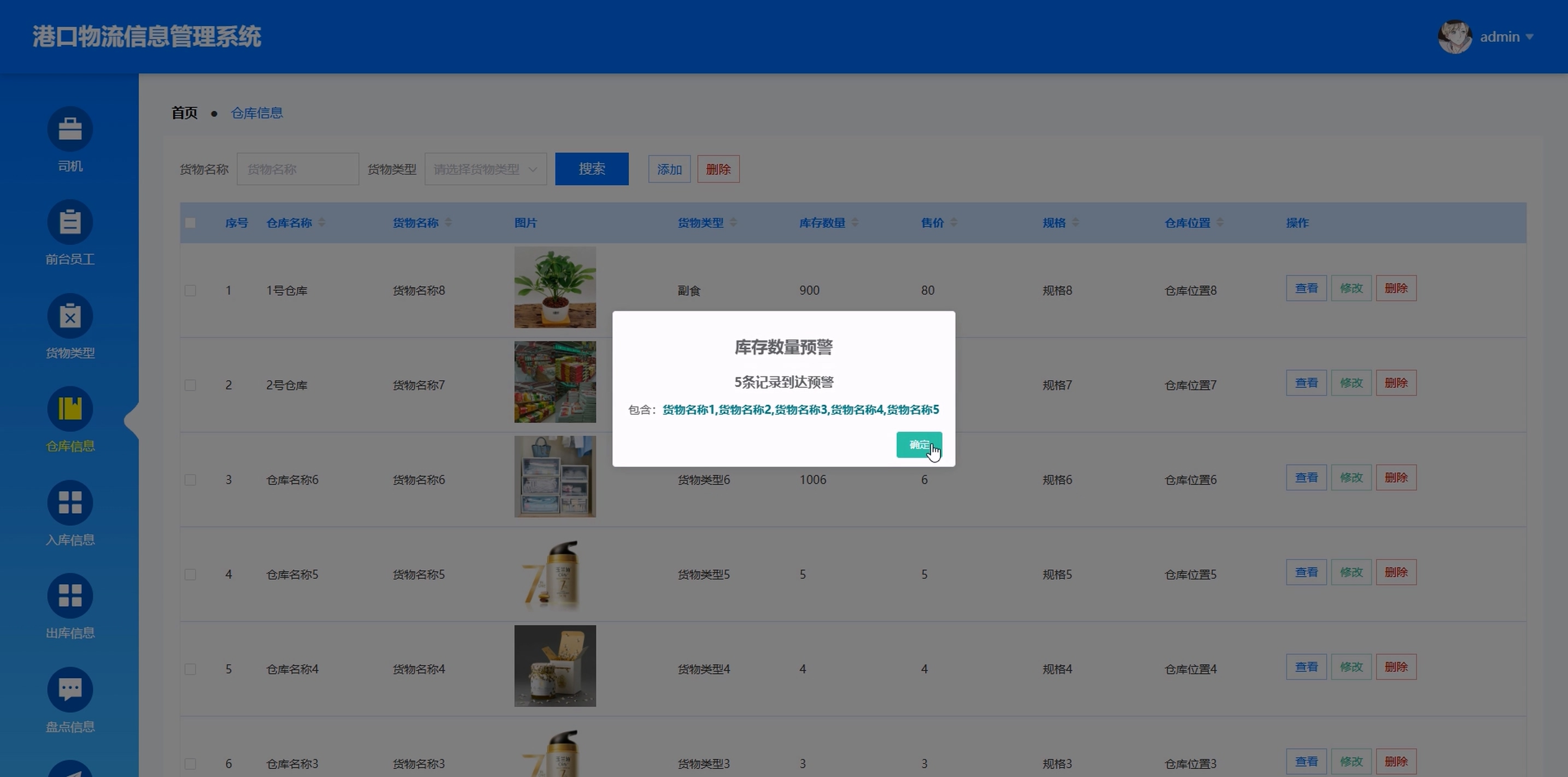Open the 司机 sidebar icon
The height and width of the screenshot is (777, 1568).
click(x=70, y=129)
